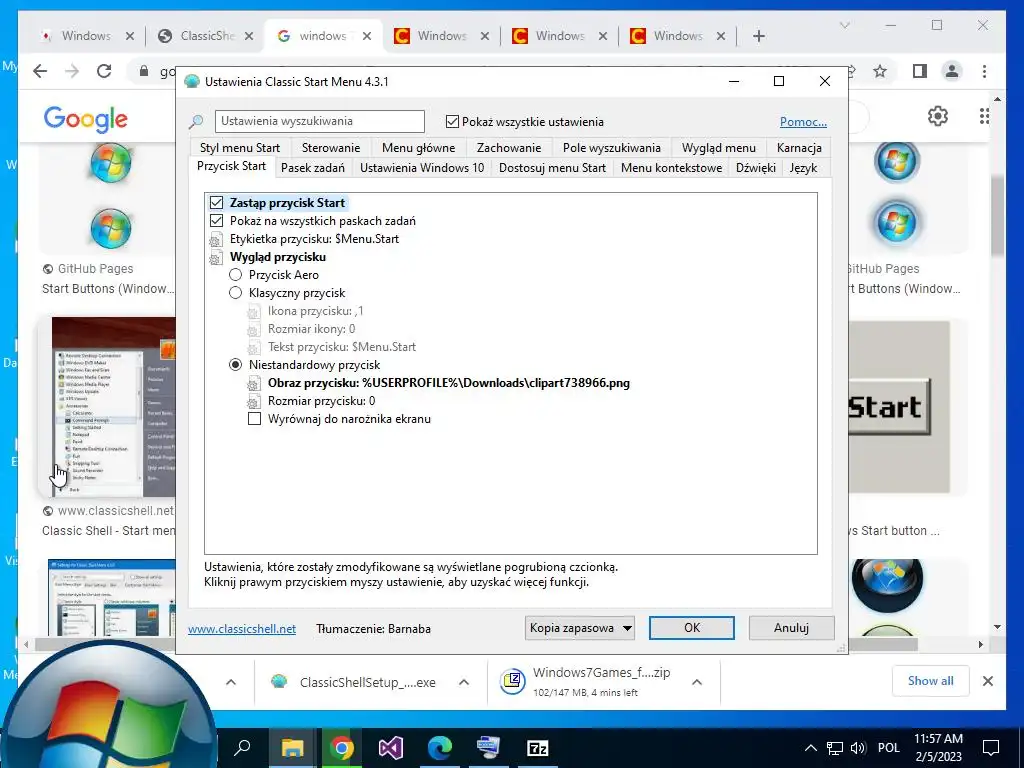Click gear icon beside Obraz przycisku

click(254, 383)
